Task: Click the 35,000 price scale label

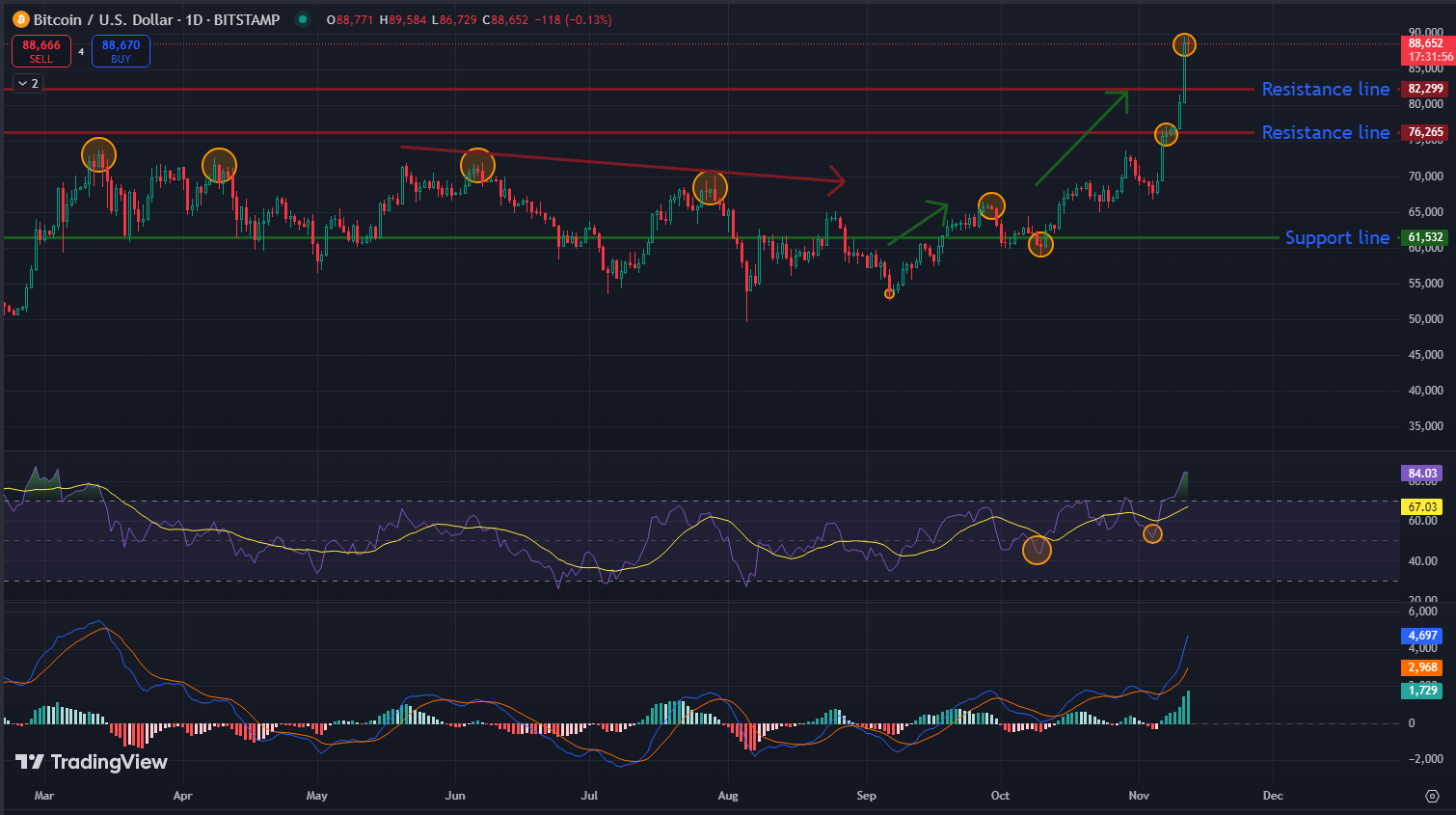Action: [1426, 426]
